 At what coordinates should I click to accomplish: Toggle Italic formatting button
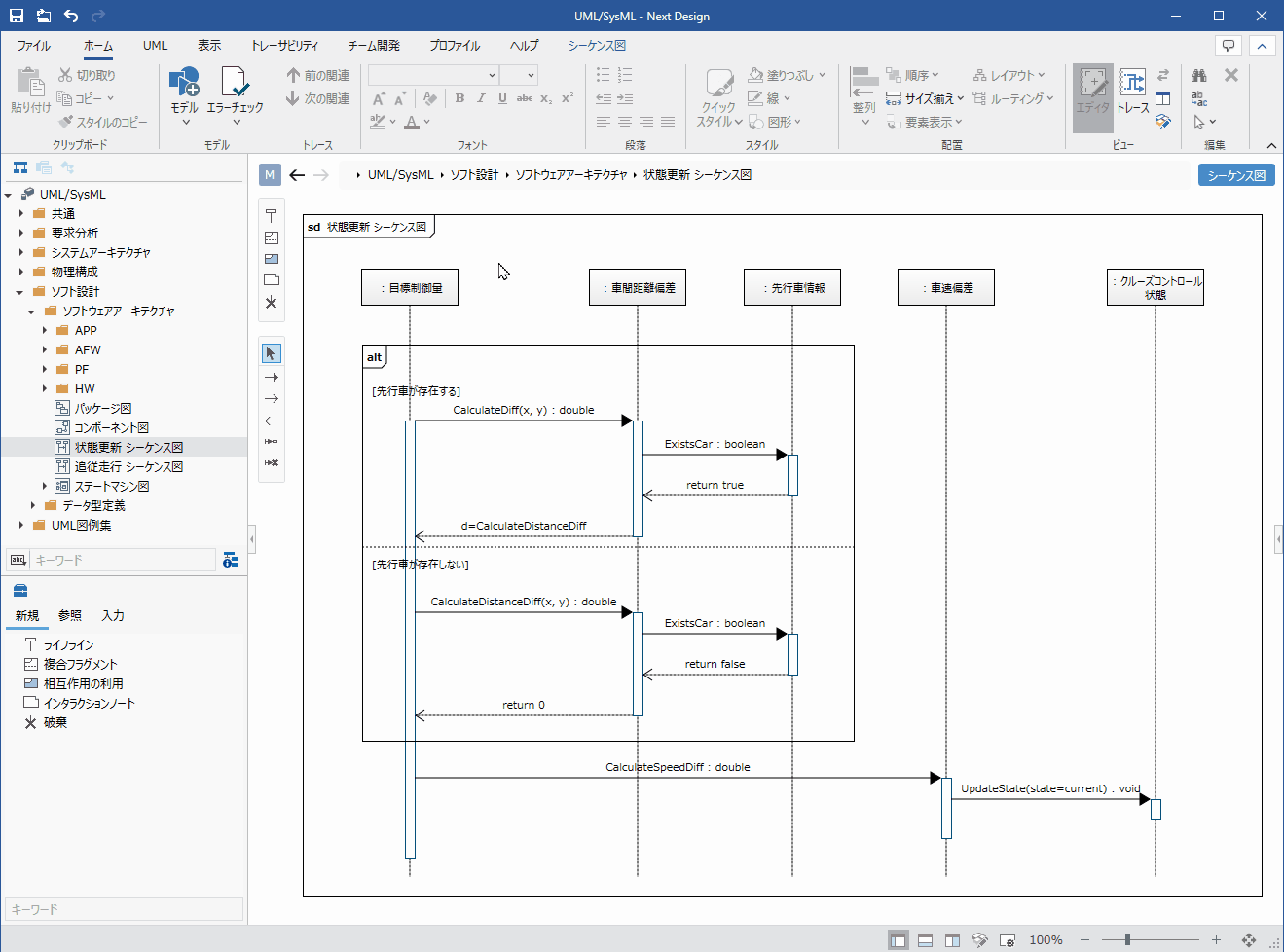(481, 98)
